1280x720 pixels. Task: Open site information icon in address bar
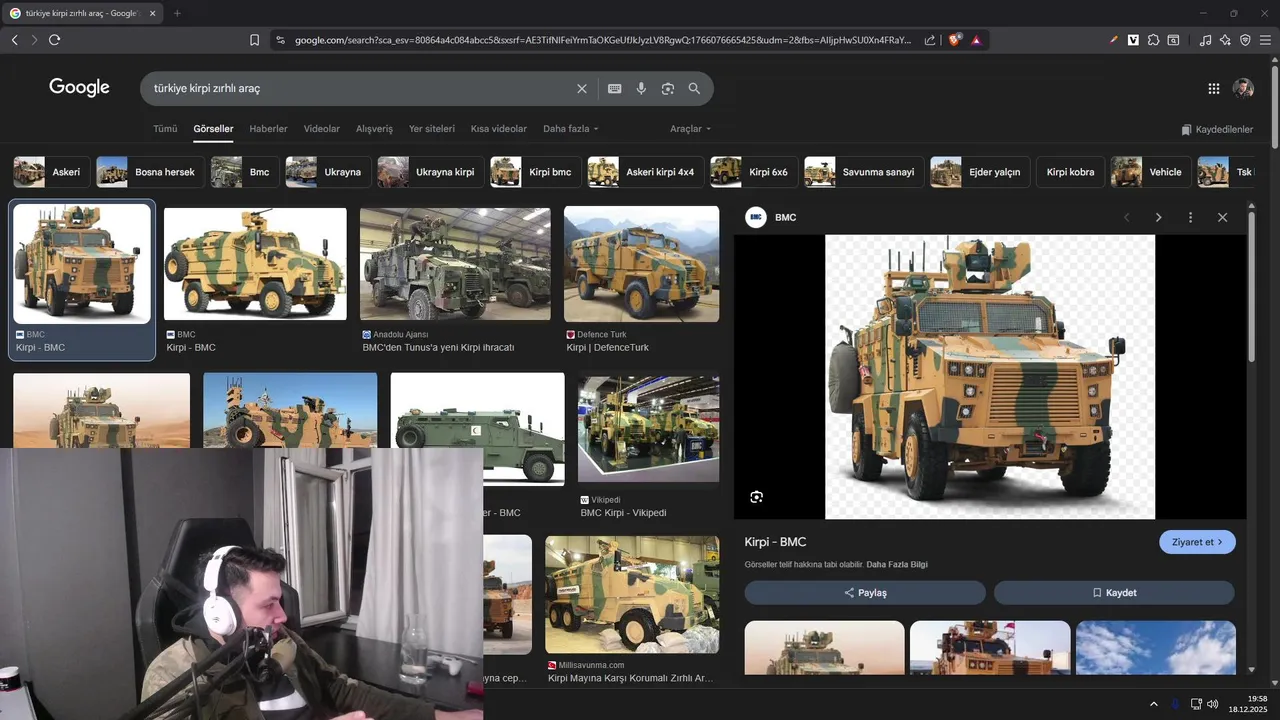tap(280, 40)
